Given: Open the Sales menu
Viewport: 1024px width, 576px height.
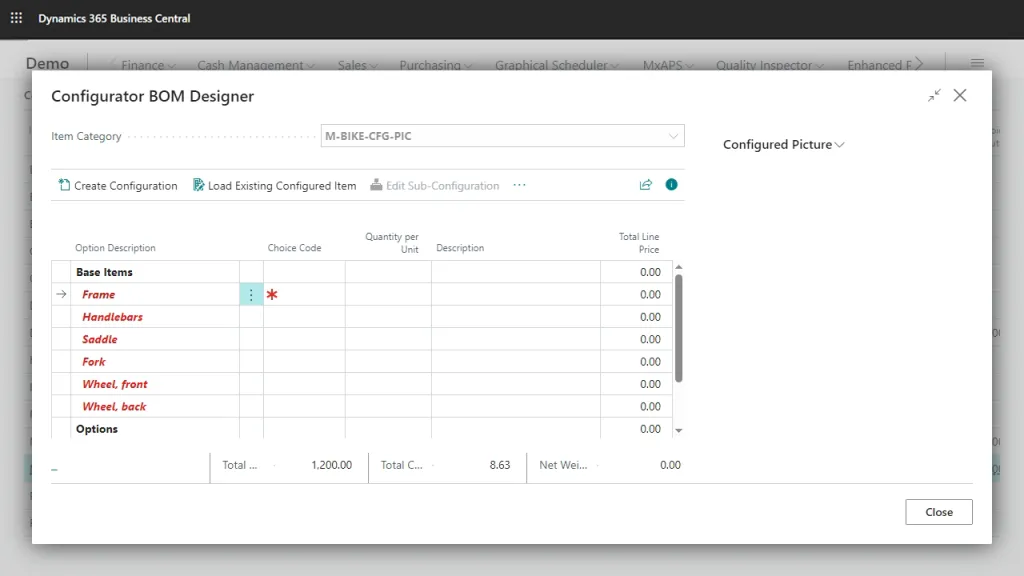Looking at the screenshot, I should coord(356,64).
